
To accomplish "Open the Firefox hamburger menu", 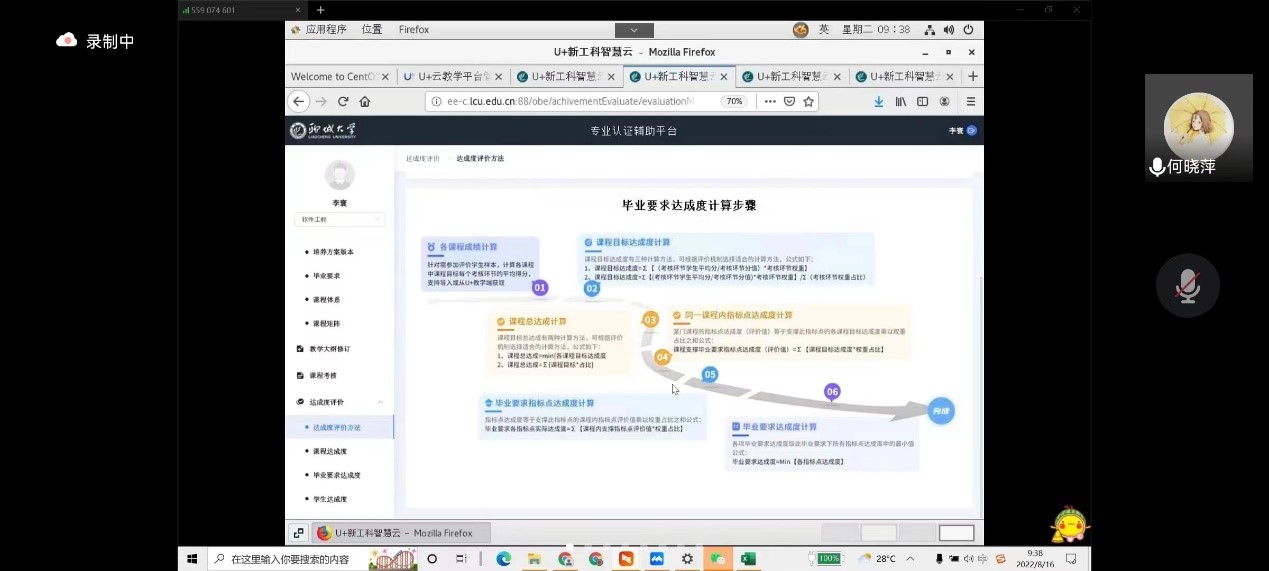I will [970, 101].
